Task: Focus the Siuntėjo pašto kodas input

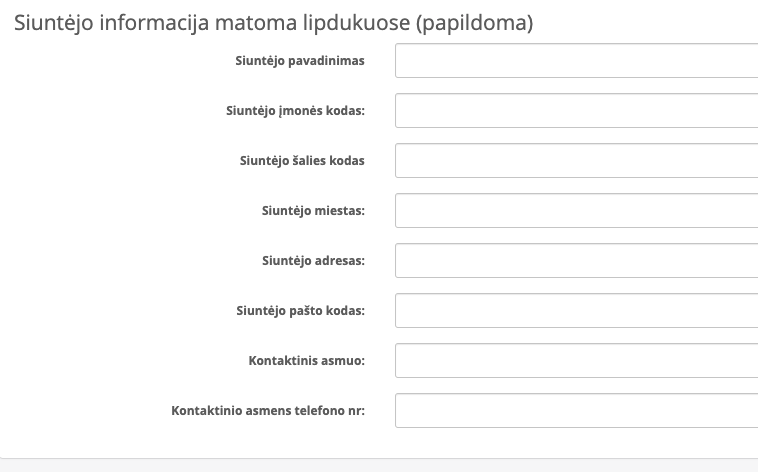Action: 576,310
